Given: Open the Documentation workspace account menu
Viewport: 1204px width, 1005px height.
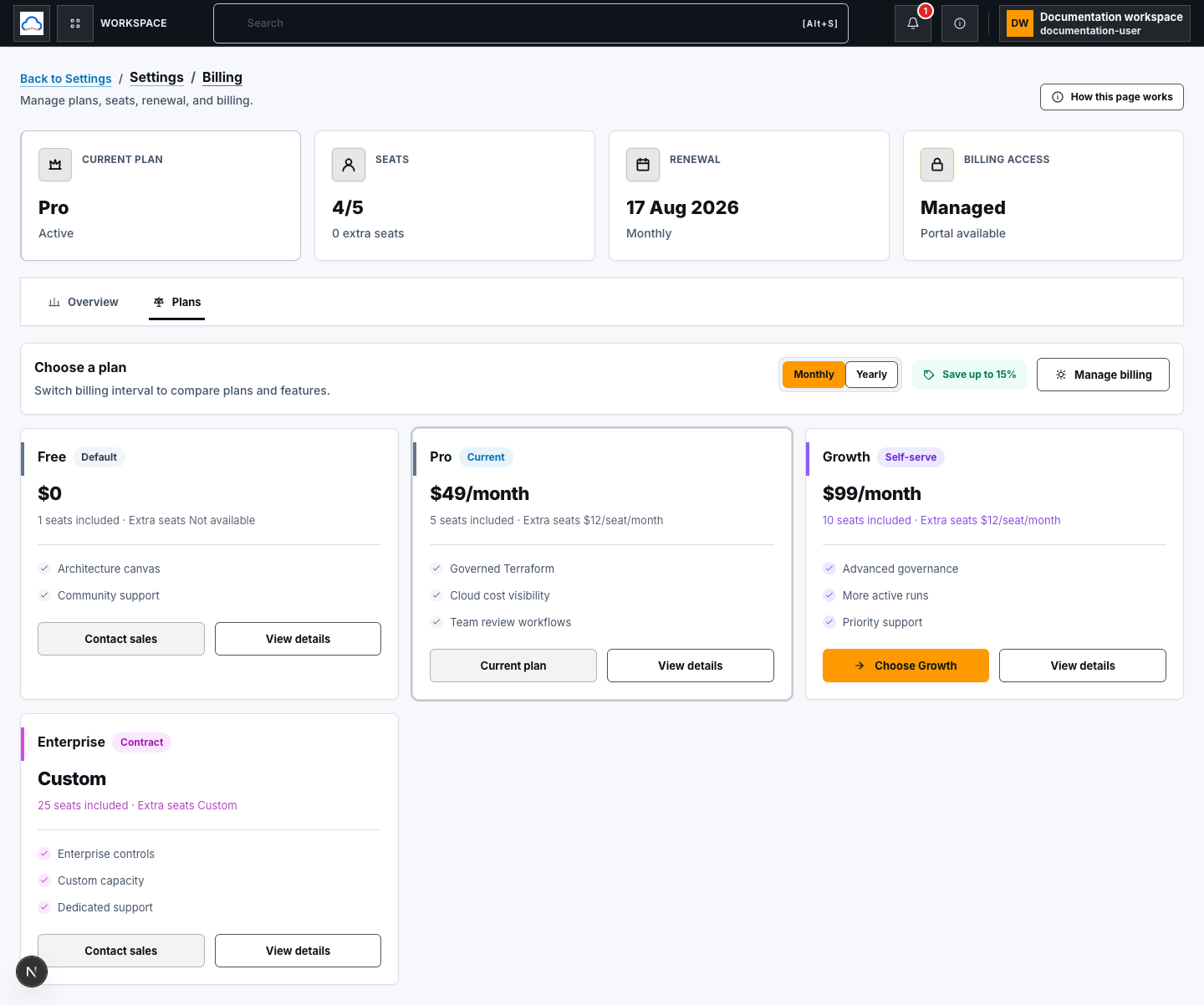Looking at the screenshot, I should (1094, 23).
